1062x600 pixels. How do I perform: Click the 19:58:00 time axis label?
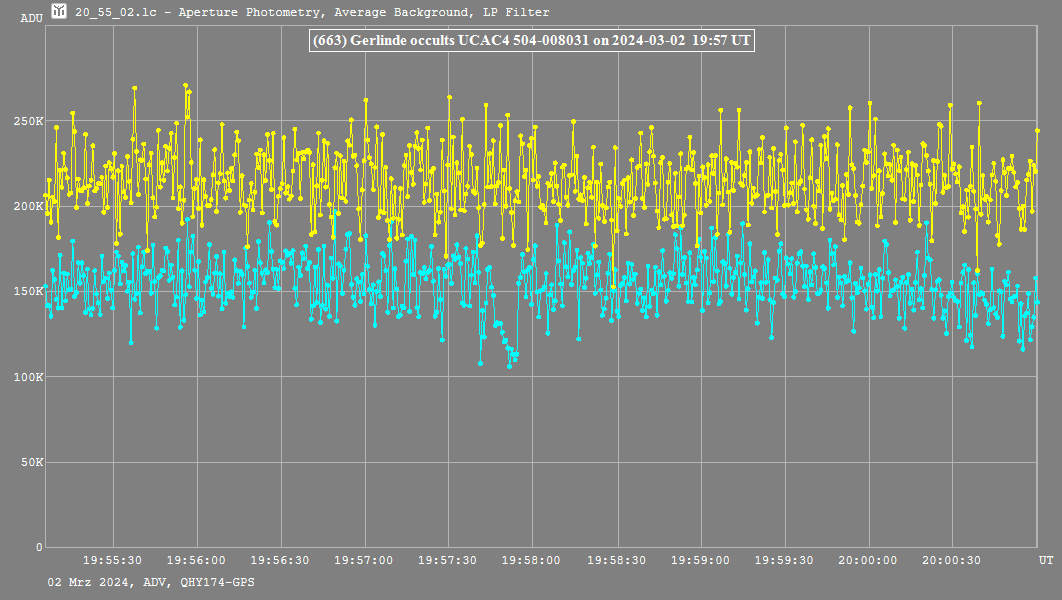532,560
